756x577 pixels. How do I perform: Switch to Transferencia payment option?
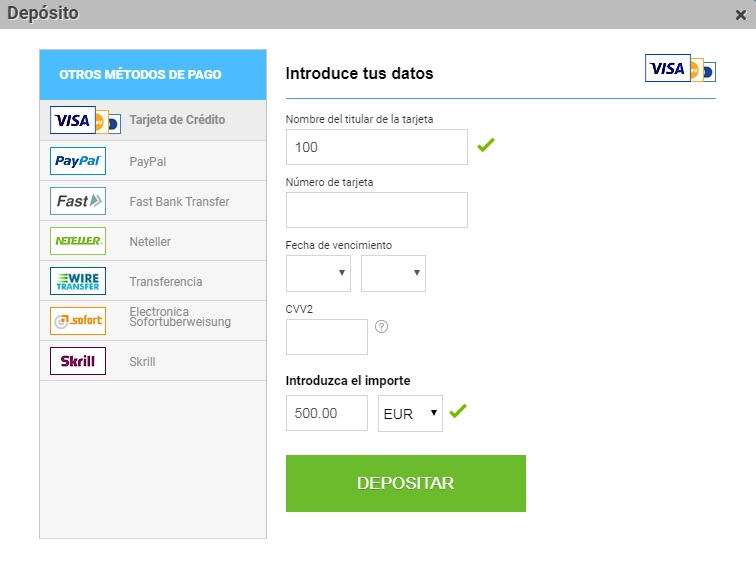pyautogui.click(x=166, y=282)
